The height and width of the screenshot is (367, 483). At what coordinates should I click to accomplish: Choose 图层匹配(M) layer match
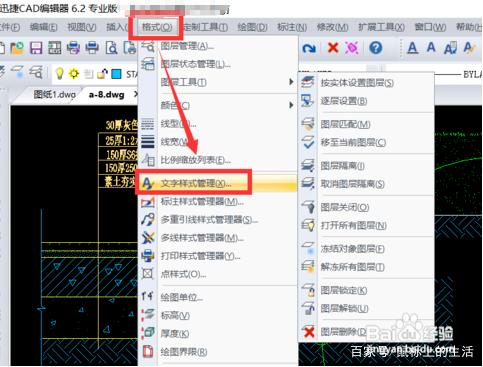click(345, 124)
